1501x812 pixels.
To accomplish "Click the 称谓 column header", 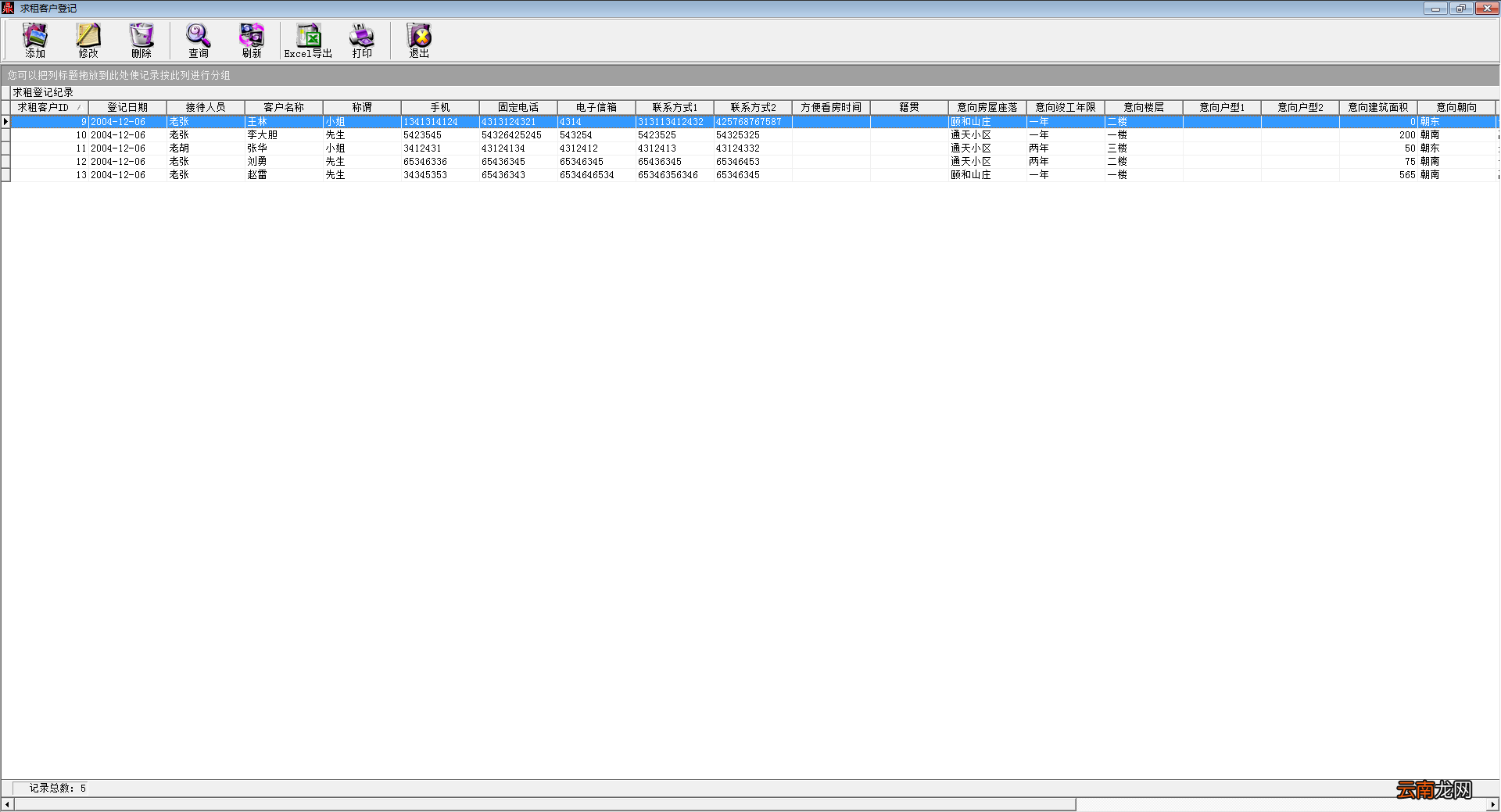I will click(x=362, y=107).
